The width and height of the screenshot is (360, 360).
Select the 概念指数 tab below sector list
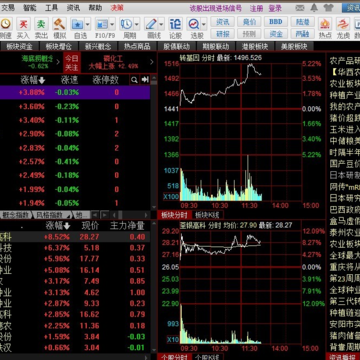click(16, 215)
